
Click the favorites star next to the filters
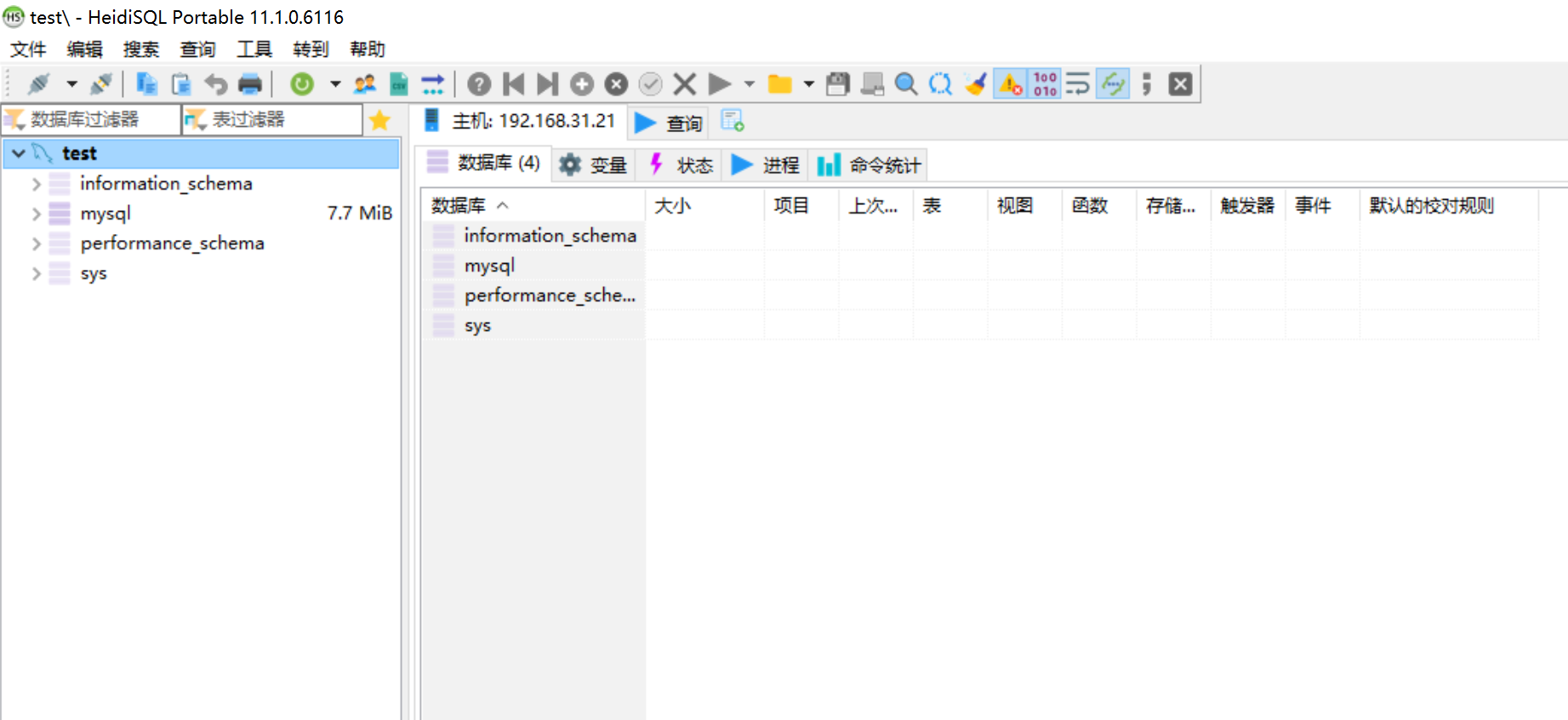pos(380,120)
